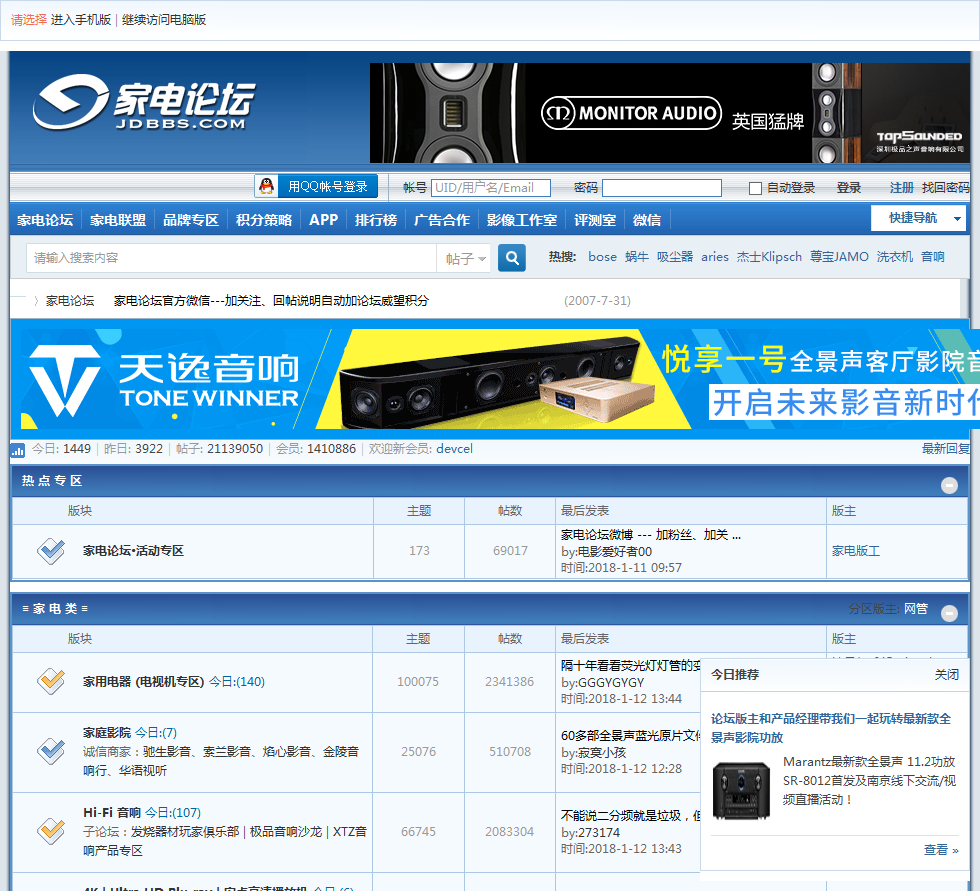Image resolution: width=980 pixels, height=891 pixels.
Task: Click hot search term 蜗牛
Action: pos(637,257)
